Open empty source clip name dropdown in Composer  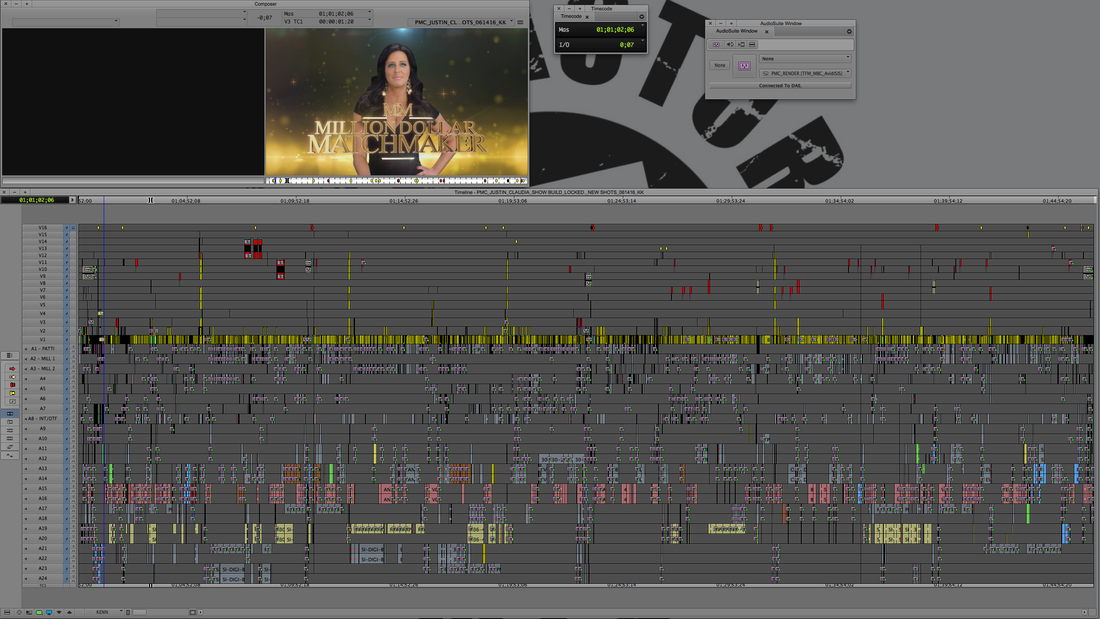tap(65, 22)
